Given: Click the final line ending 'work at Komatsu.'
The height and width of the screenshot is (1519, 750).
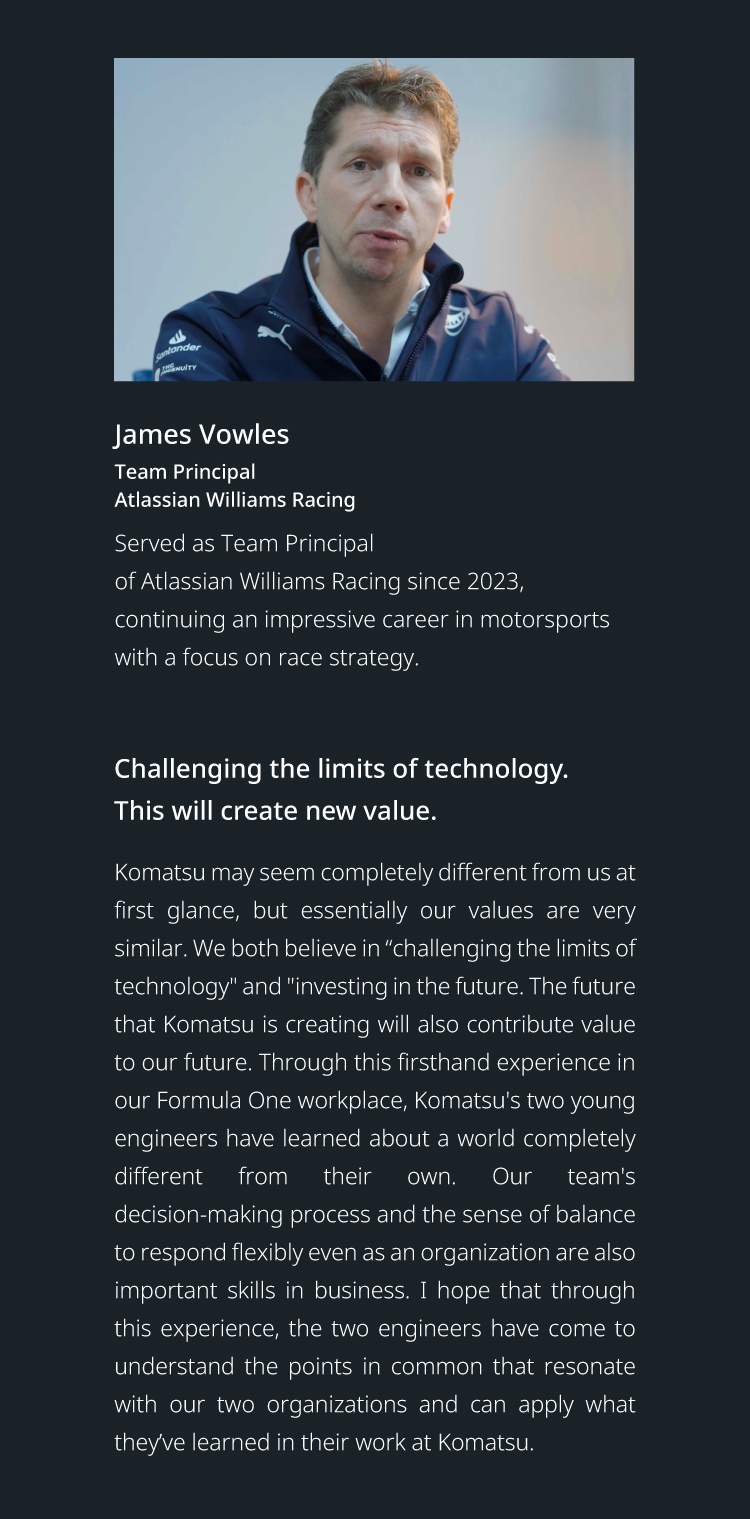Looking at the screenshot, I should tap(325, 1442).
